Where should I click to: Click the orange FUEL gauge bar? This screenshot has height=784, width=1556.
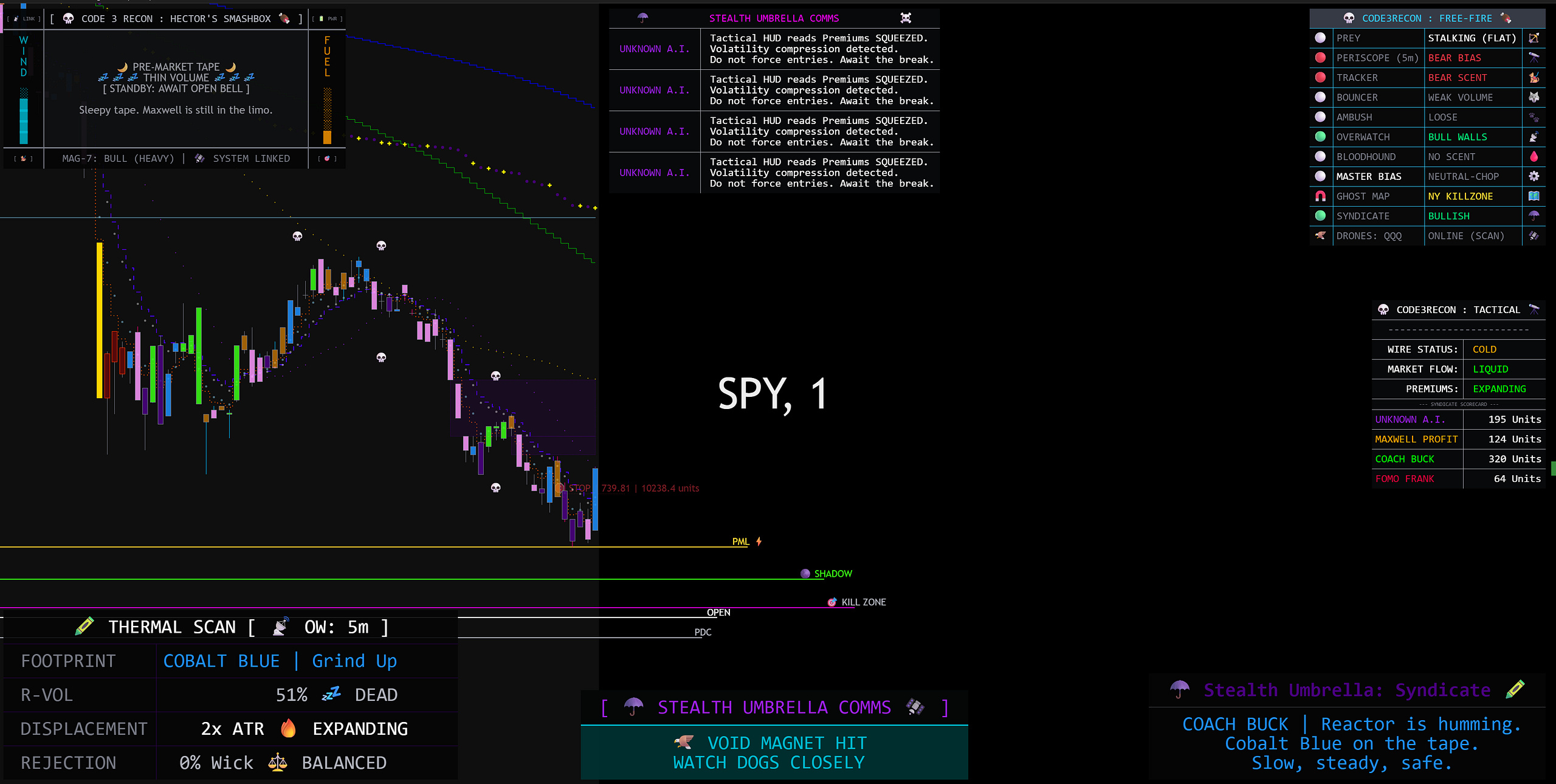point(327,137)
